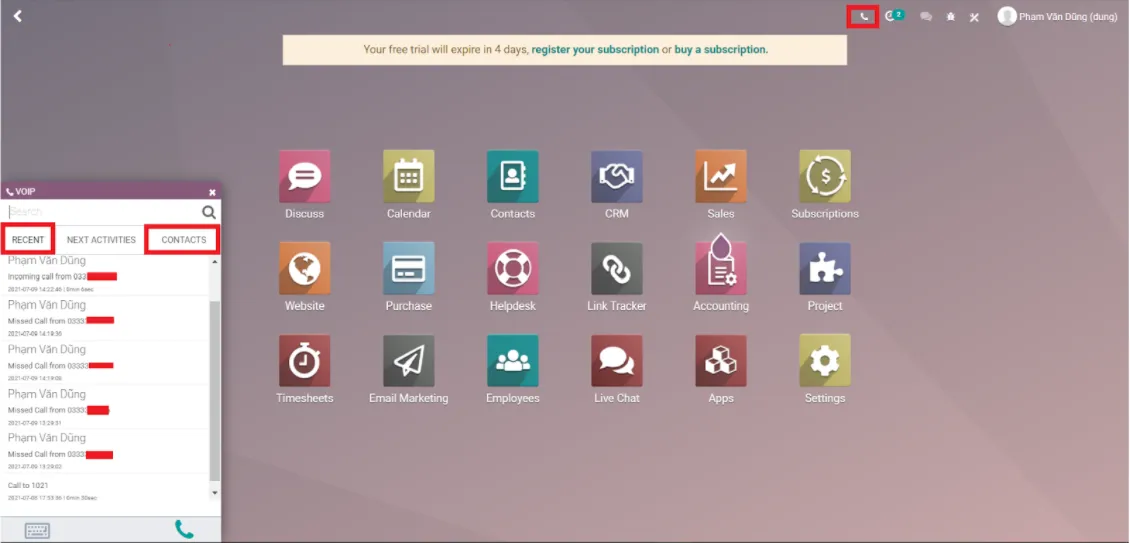Close the VOIP panel
Image resolution: width=1130 pixels, height=543 pixels.
213,192
